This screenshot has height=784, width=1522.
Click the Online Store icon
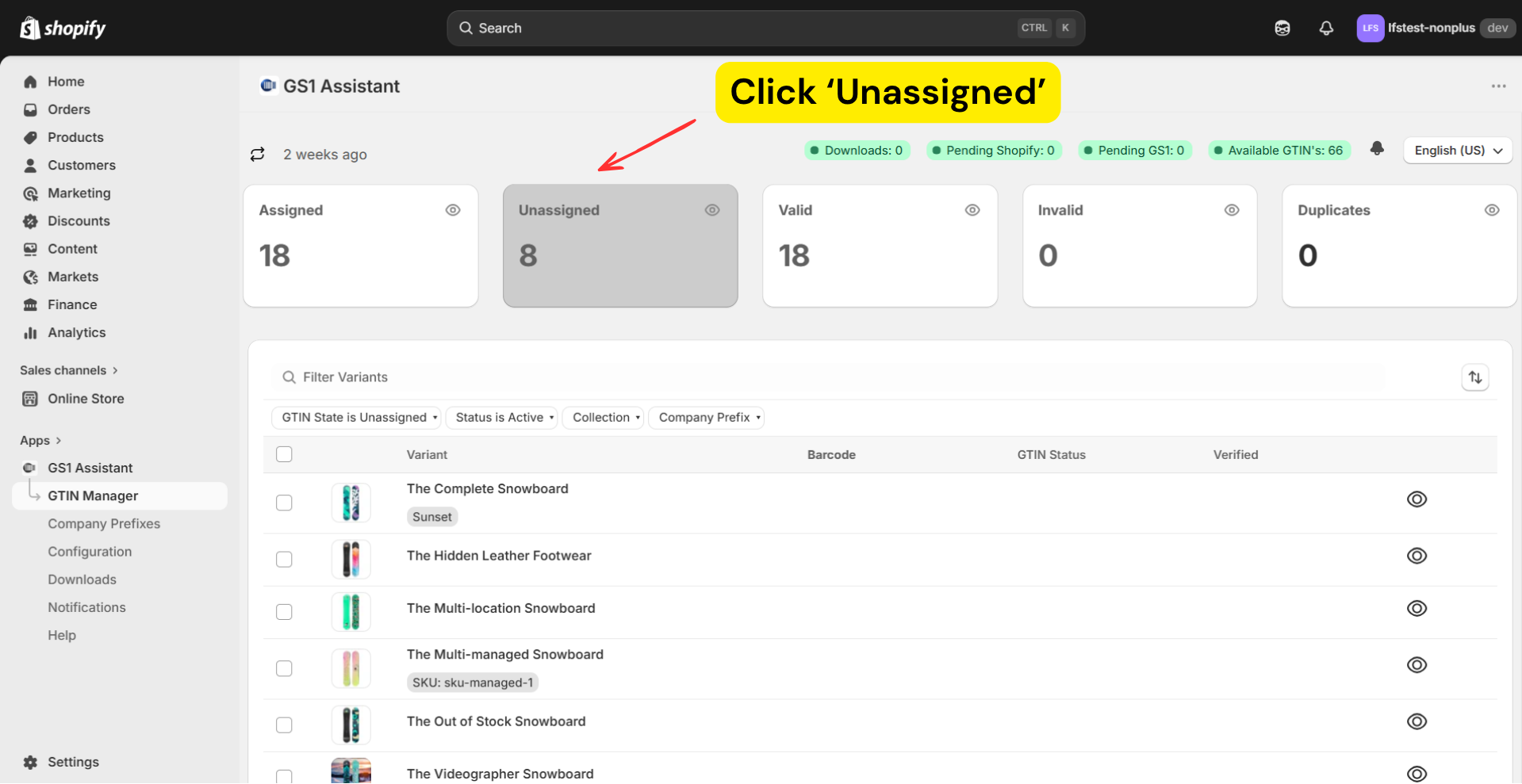coord(30,399)
